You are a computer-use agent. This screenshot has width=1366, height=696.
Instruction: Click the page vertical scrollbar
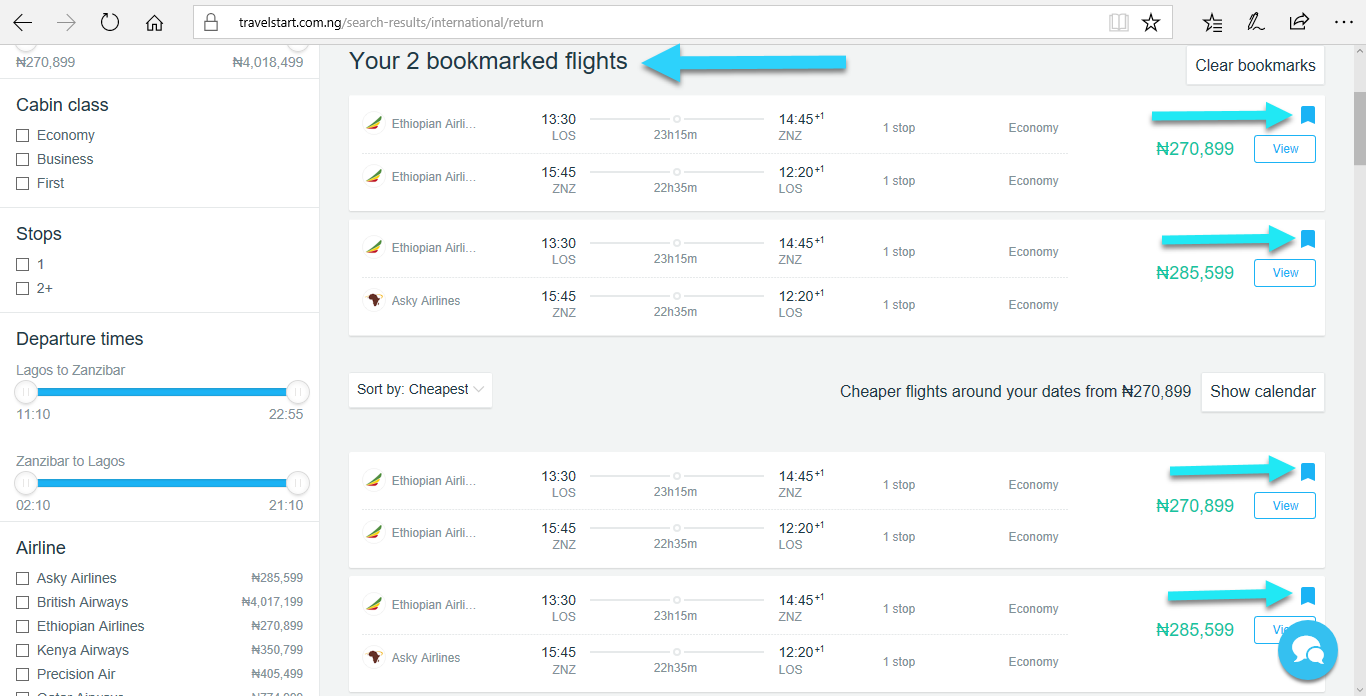click(1360, 370)
